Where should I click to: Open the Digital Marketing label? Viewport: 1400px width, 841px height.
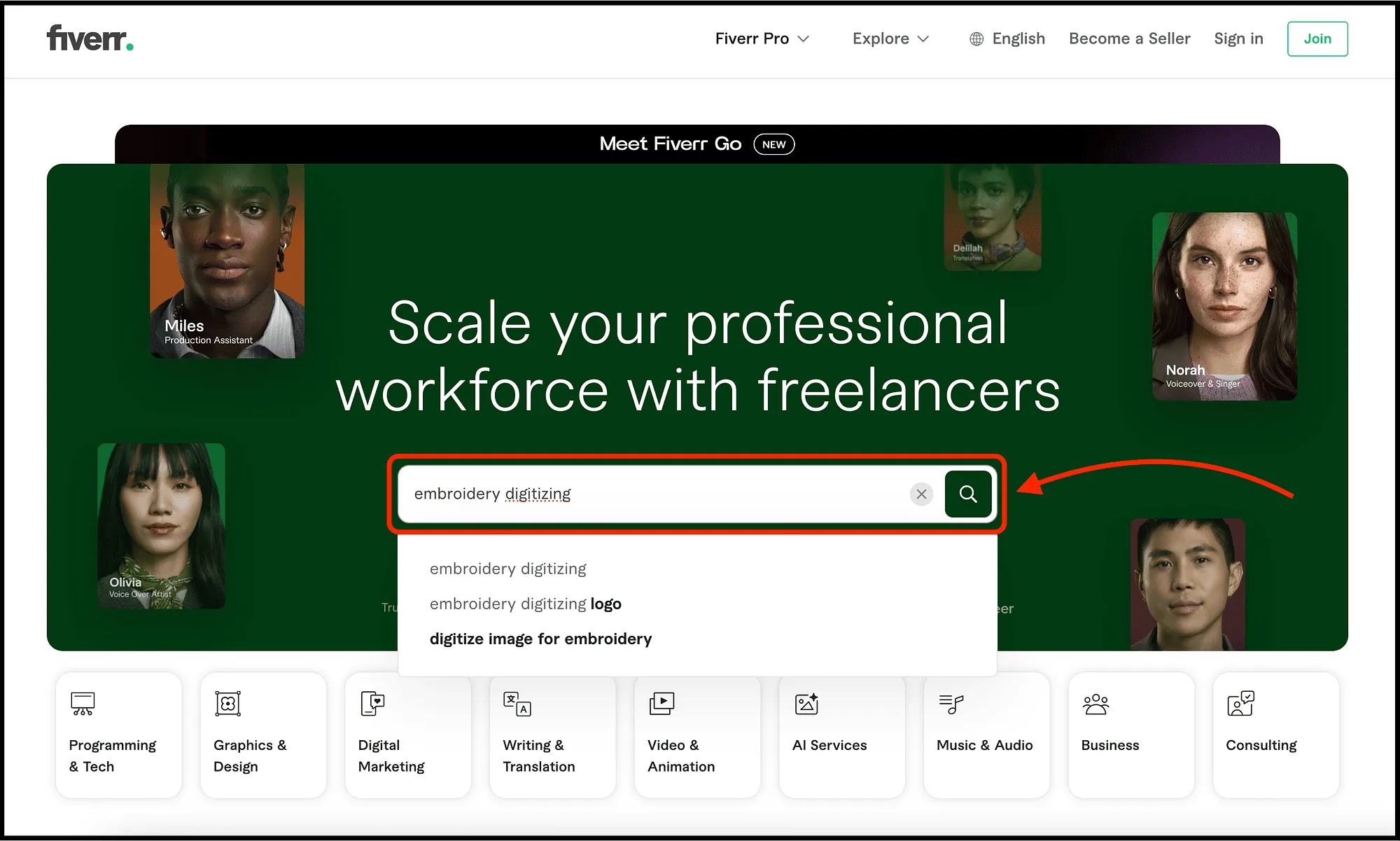tap(391, 756)
